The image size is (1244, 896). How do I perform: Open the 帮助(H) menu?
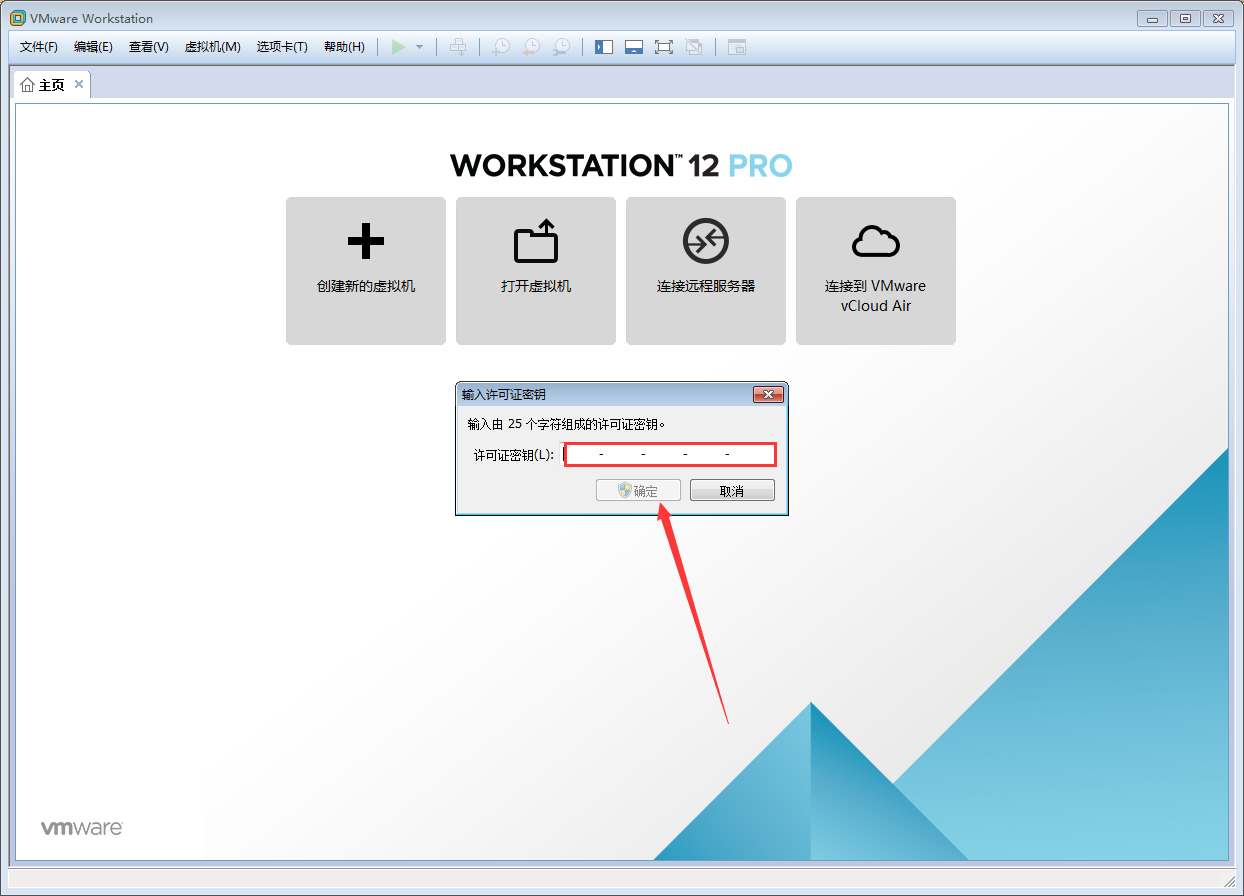click(344, 46)
